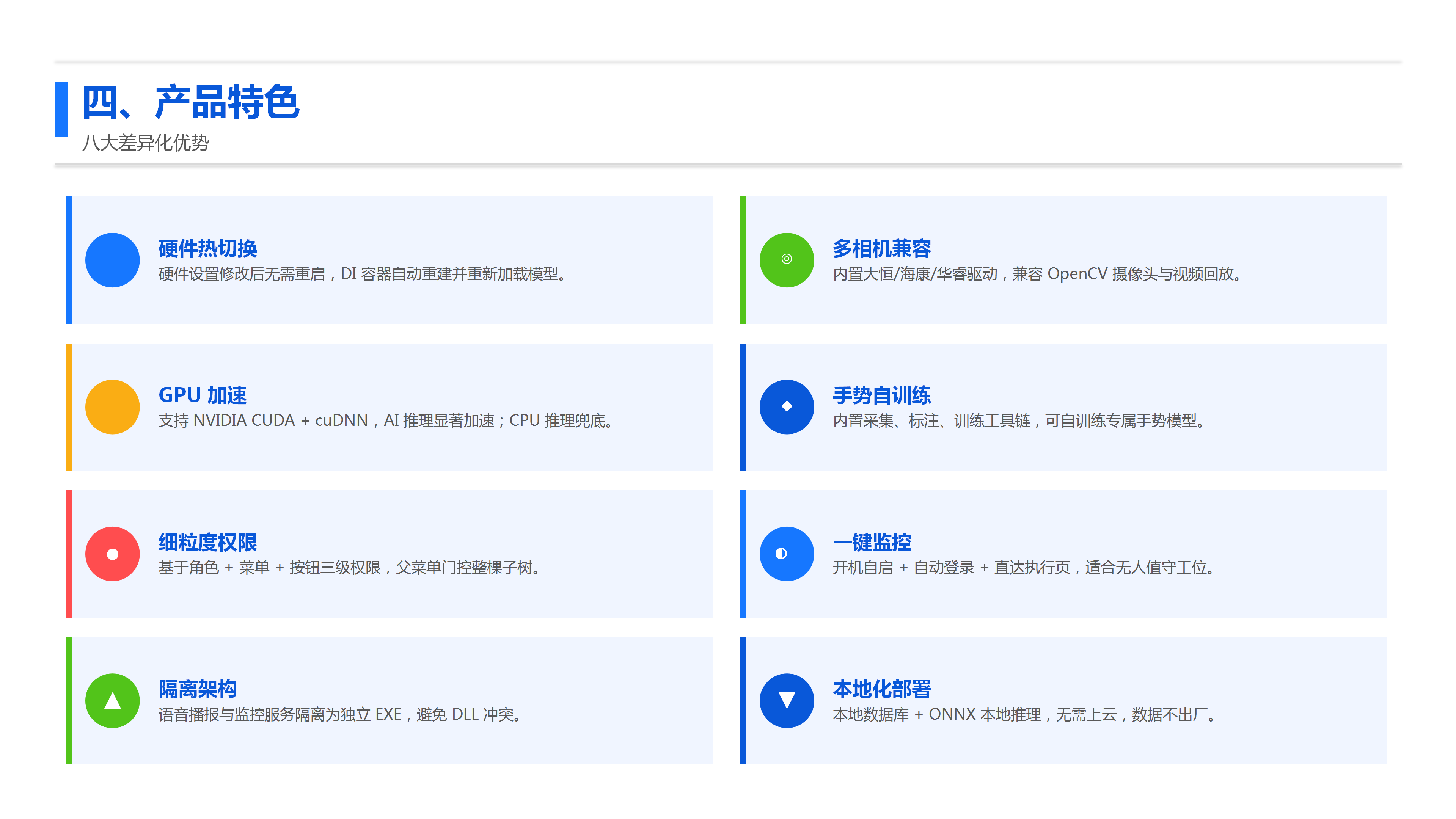This screenshot has height=819, width=1456.
Task: Click the subtitle 八大差异化优势
Action: coord(145,143)
